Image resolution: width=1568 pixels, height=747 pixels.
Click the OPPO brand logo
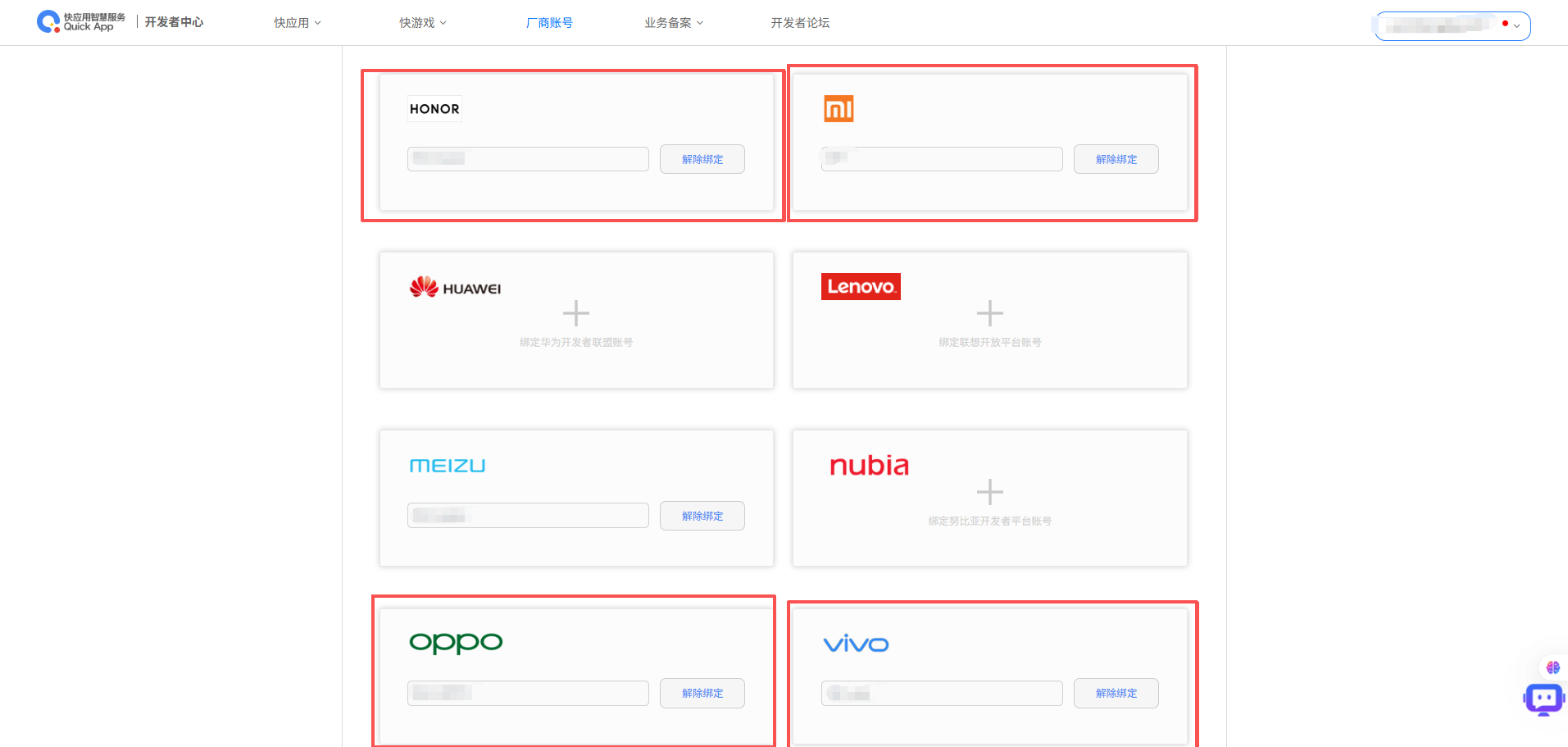pyautogui.click(x=456, y=642)
